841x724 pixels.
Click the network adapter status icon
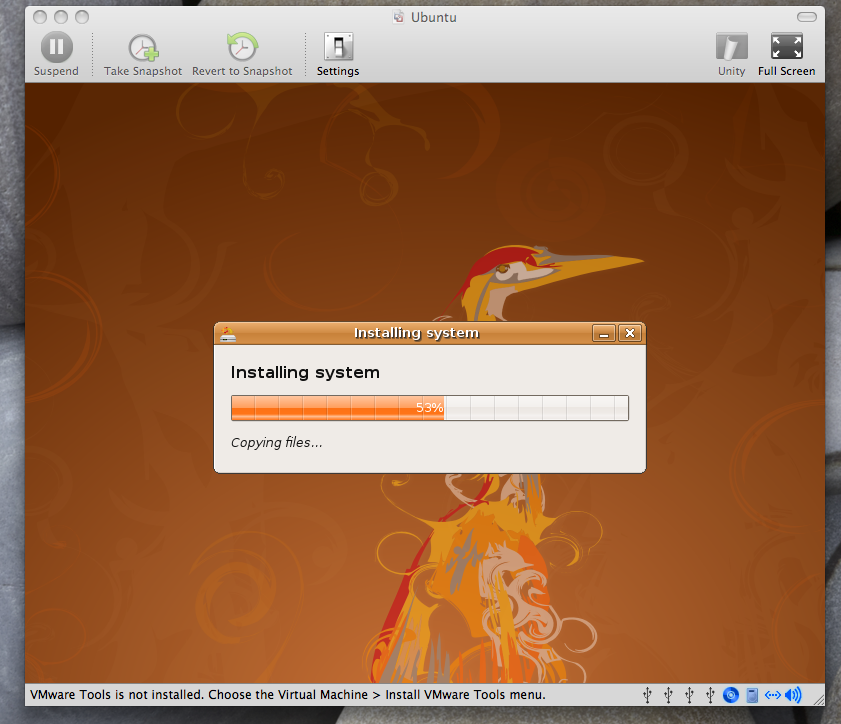click(x=773, y=696)
